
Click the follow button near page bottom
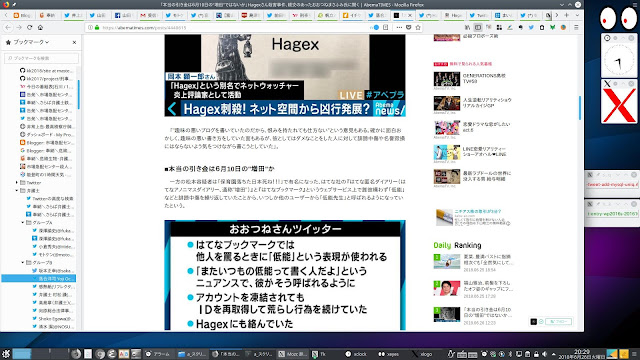tap(558, 322)
